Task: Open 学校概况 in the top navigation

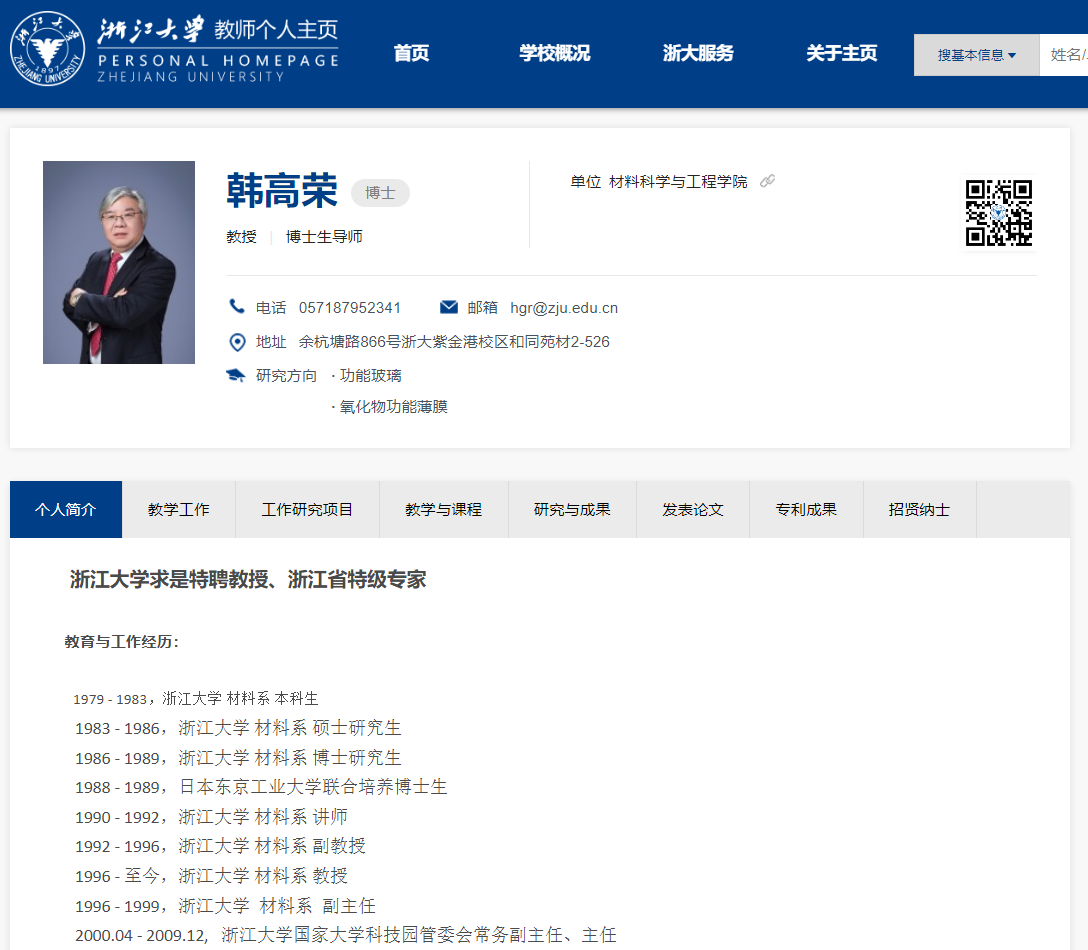Action: (x=554, y=53)
